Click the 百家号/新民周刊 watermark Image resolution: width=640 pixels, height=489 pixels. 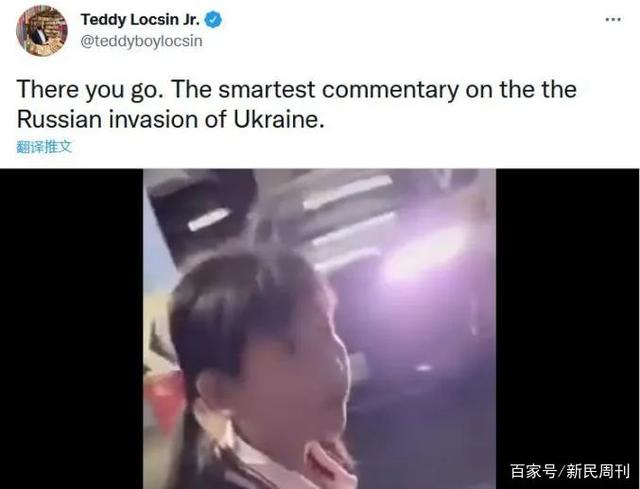pos(570,471)
